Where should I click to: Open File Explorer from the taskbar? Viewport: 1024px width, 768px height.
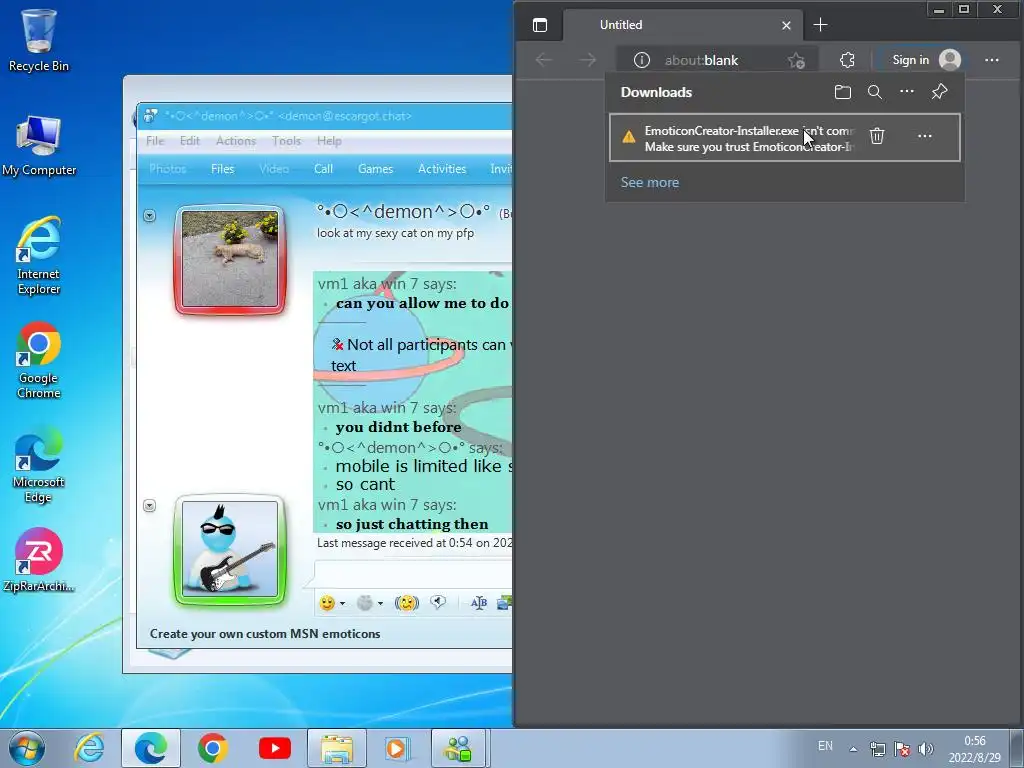pos(337,748)
